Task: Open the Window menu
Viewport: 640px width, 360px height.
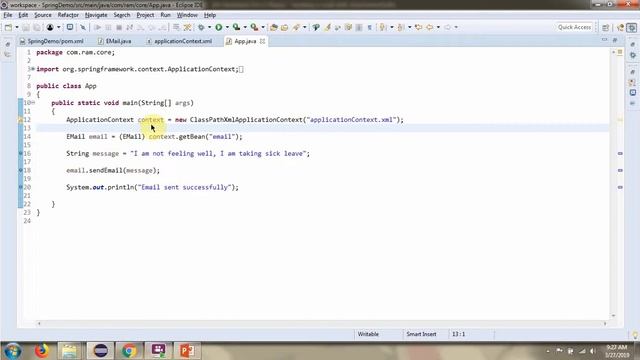Action: point(187,15)
